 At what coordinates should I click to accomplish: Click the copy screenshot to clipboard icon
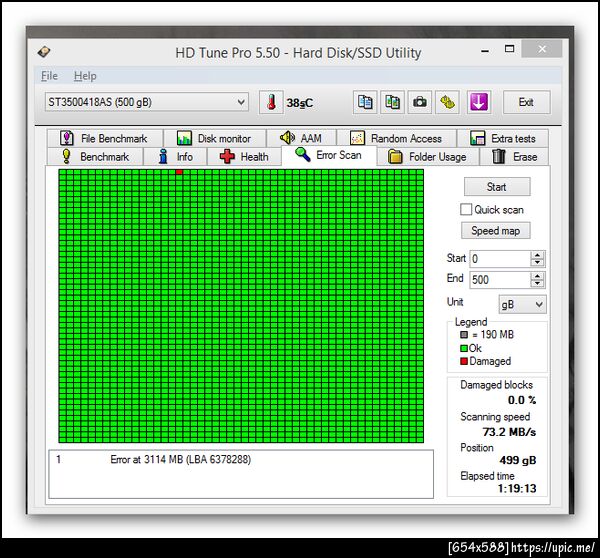pyautogui.click(x=392, y=102)
